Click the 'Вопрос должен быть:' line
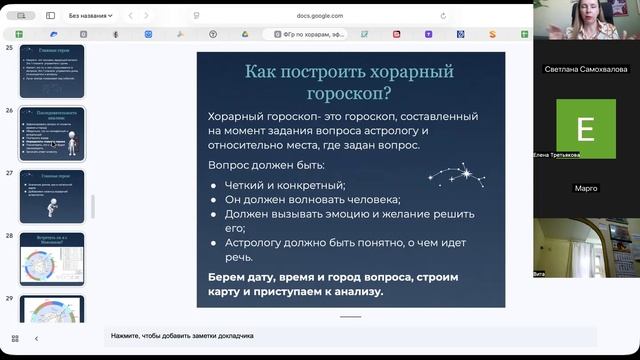The image size is (640, 360). 266,165
